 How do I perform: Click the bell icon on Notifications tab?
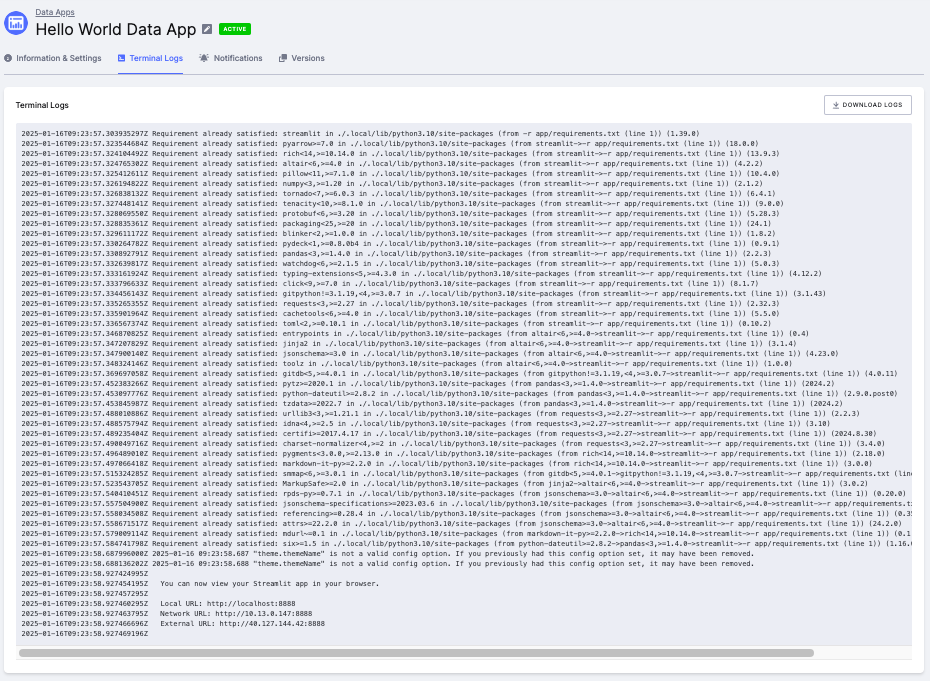tap(204, 58)
